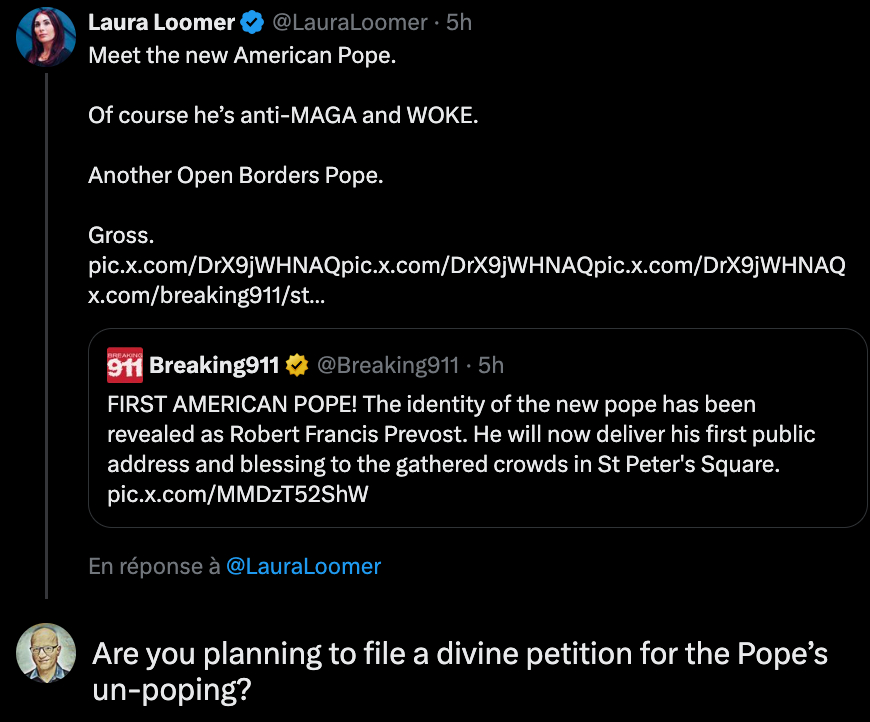Select the reply asking about "un-poping"
Screen dimensions: 870x722
coord(460,670)
